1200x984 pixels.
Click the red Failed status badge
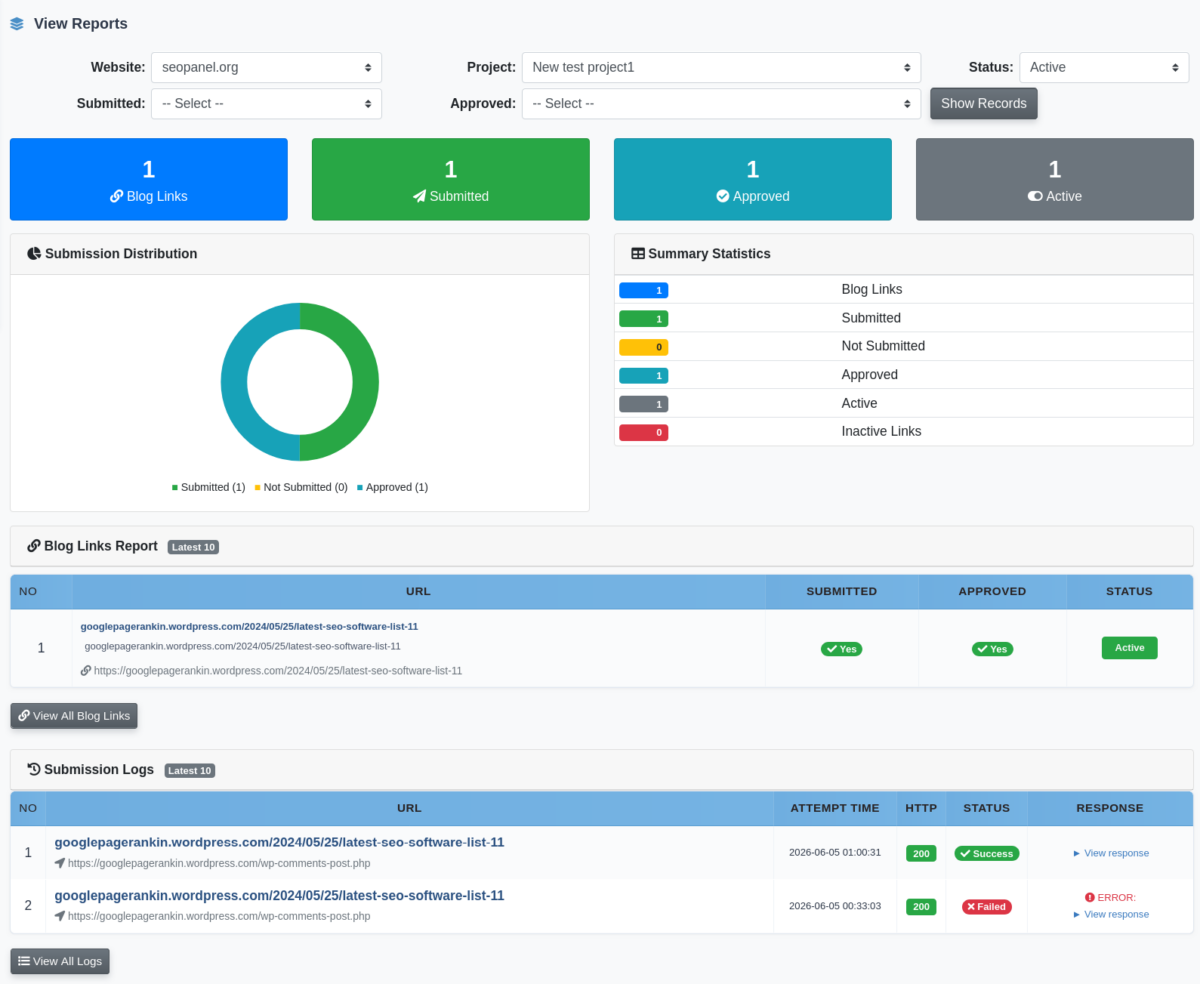[x=987, y=906]
